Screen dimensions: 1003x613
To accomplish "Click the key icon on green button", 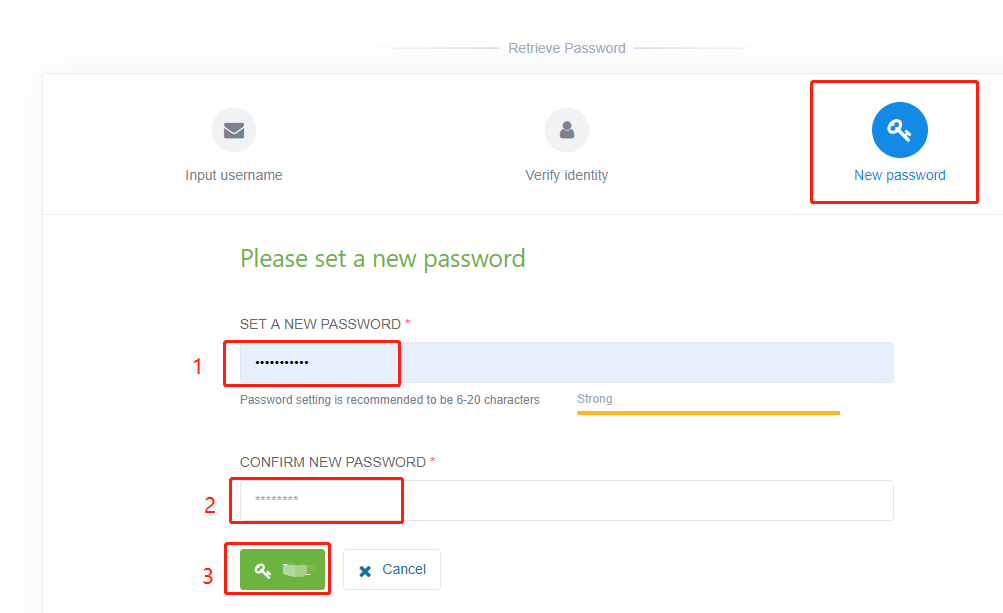I will (263, 570).
